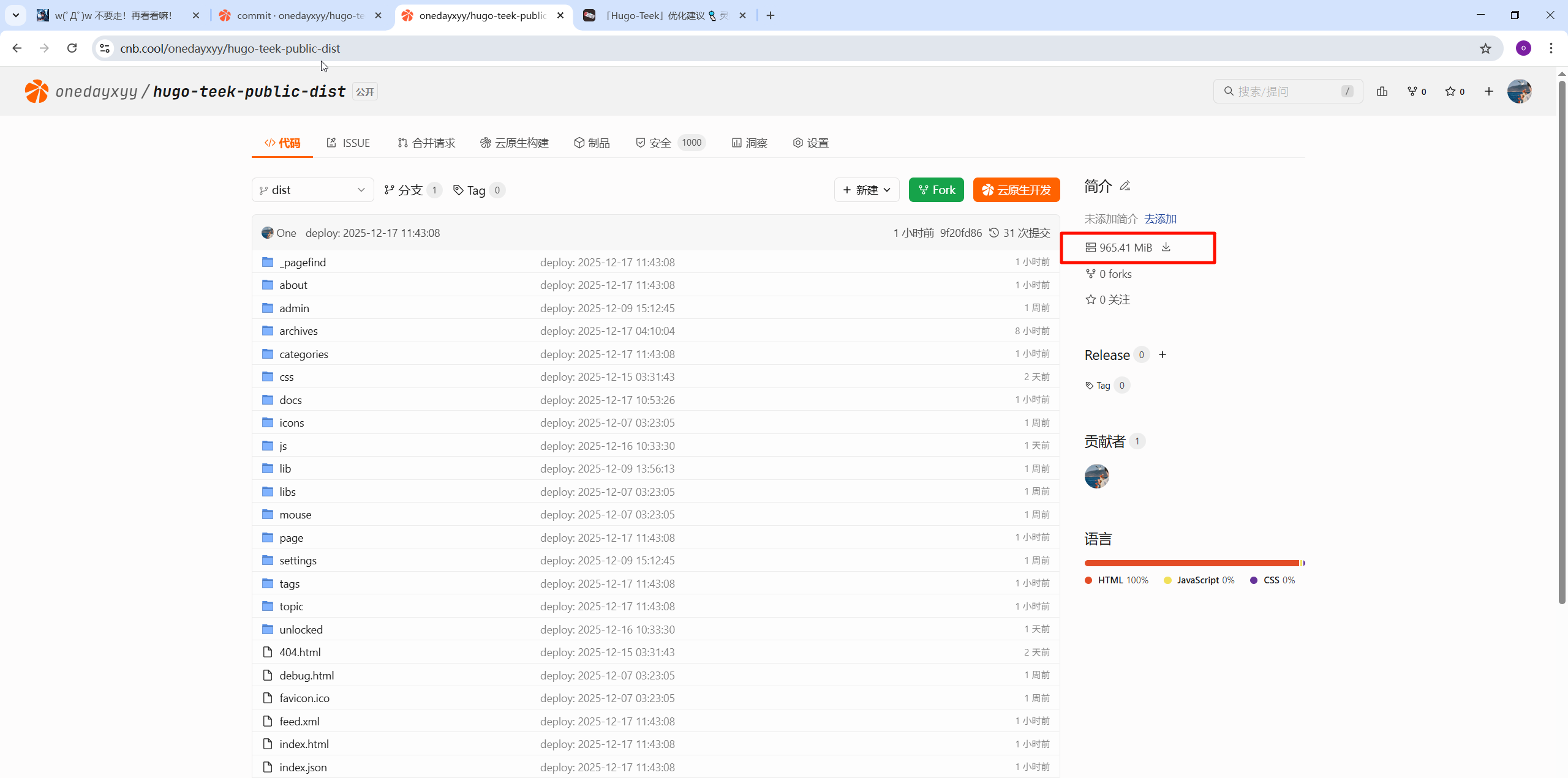Open the 云原生构建 tab

(514, 143)
